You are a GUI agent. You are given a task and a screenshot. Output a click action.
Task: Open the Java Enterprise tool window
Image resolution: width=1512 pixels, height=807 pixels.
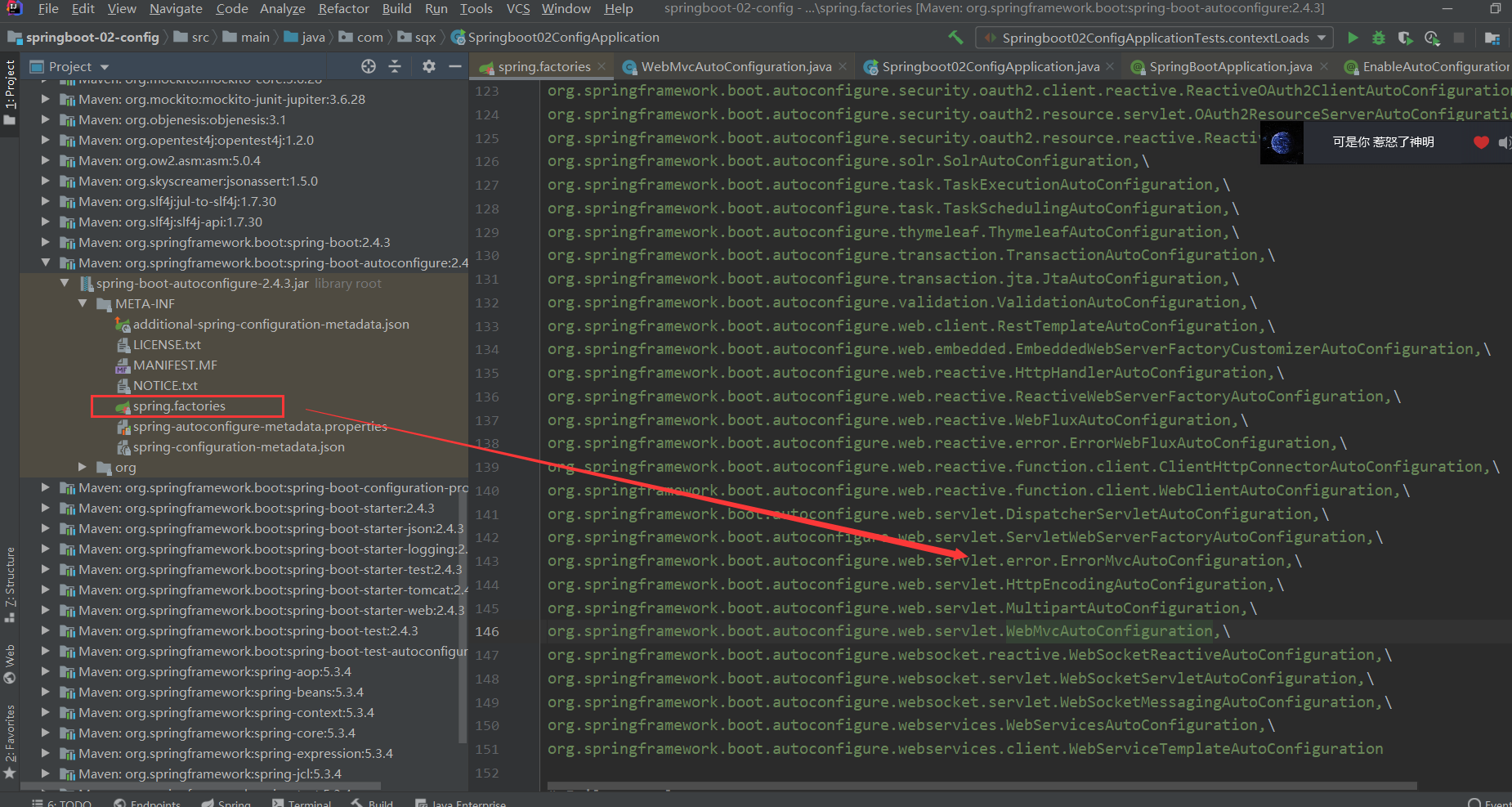tap(461, 802)
